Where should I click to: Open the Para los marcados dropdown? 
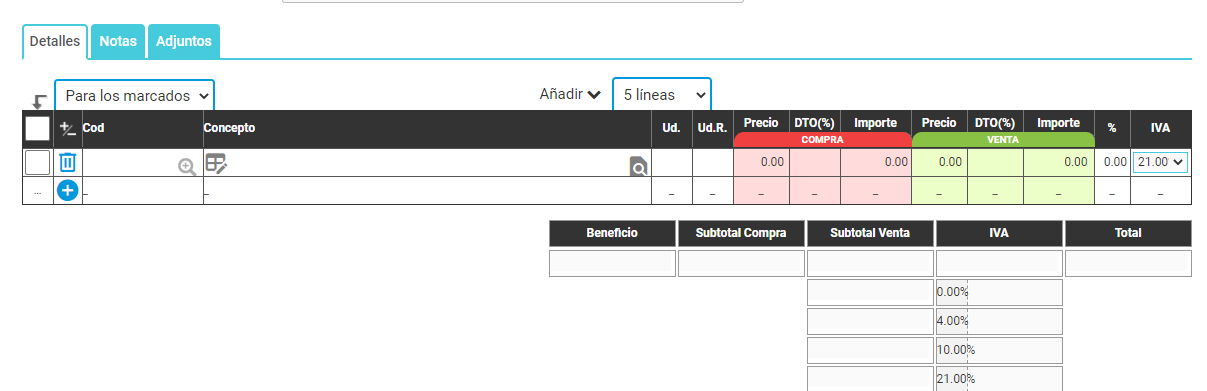tap(134, 95)
